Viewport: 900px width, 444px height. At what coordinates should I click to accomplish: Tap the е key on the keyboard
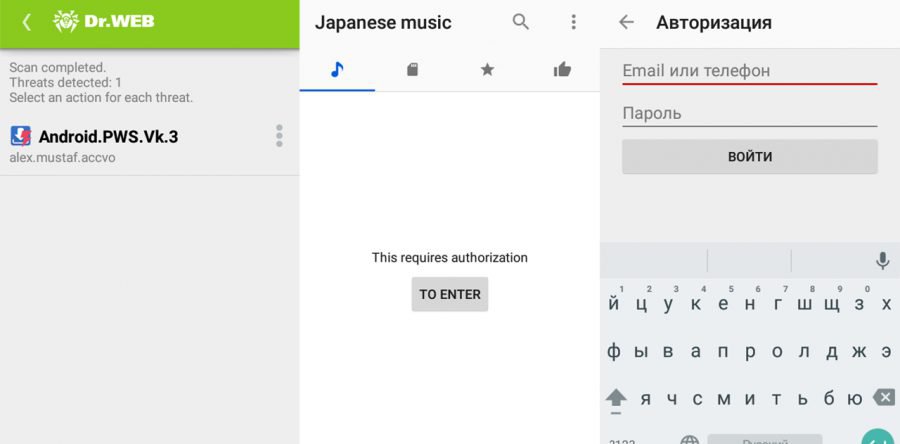(723, 304)
